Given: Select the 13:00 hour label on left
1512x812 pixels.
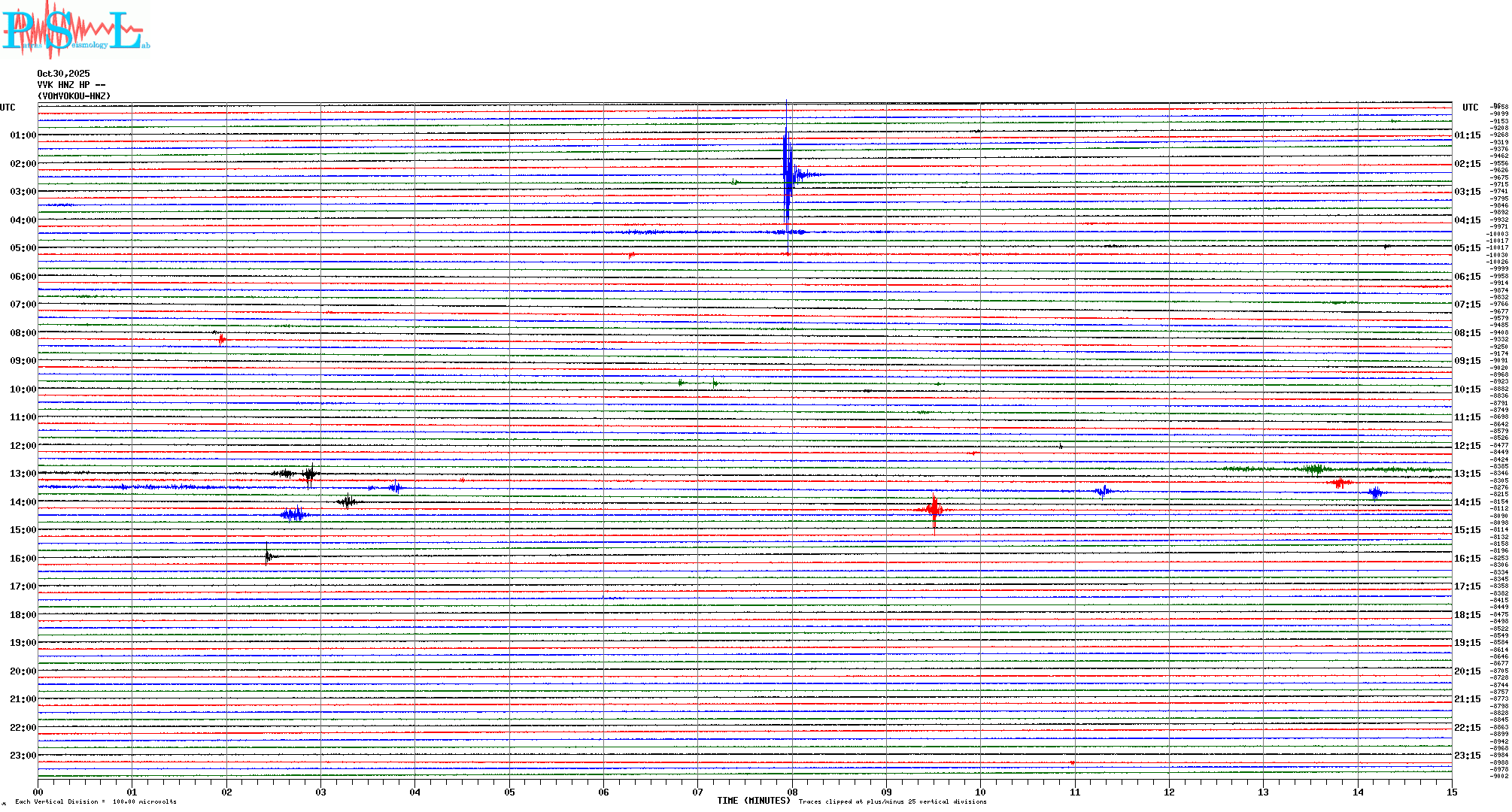Looking at the screenshot, I should click(x=23, y=474).
